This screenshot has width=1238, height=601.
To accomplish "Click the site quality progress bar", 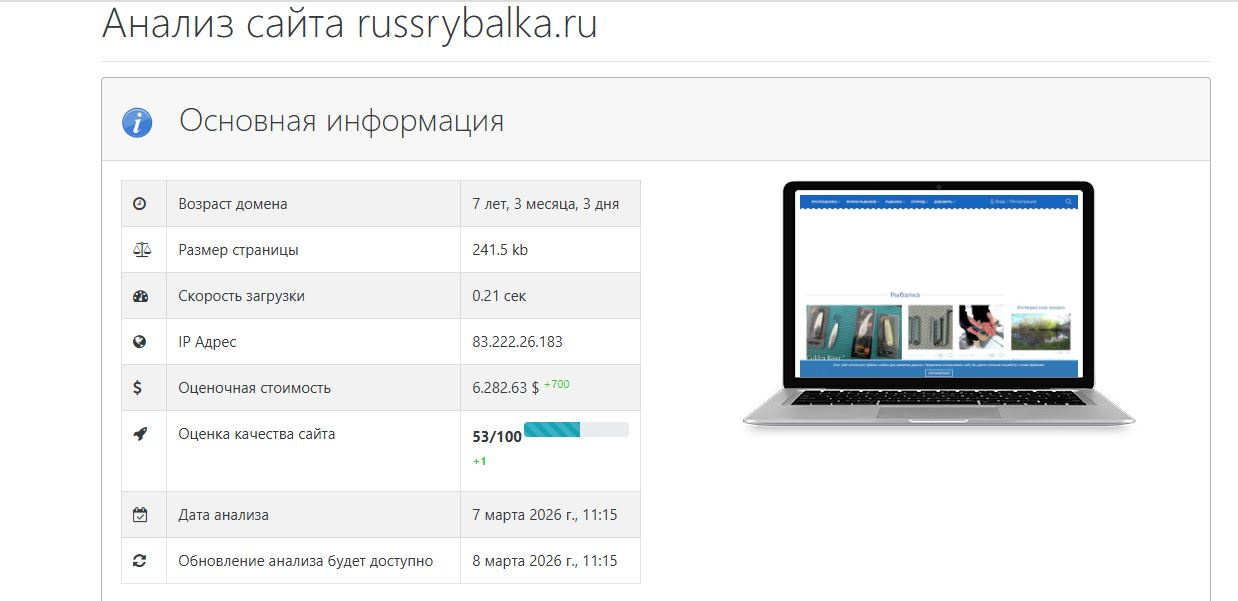I will (576, 430).
